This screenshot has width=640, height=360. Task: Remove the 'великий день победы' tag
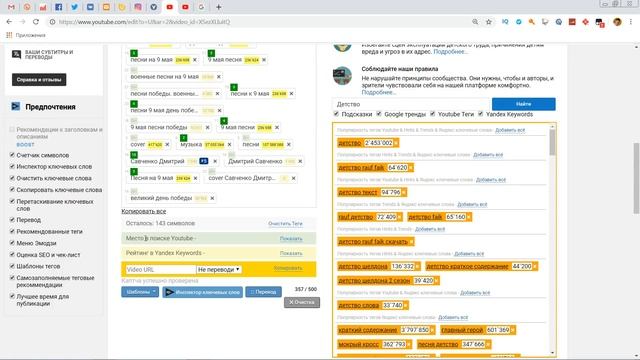pyautogui.click(x=212, y=198)
